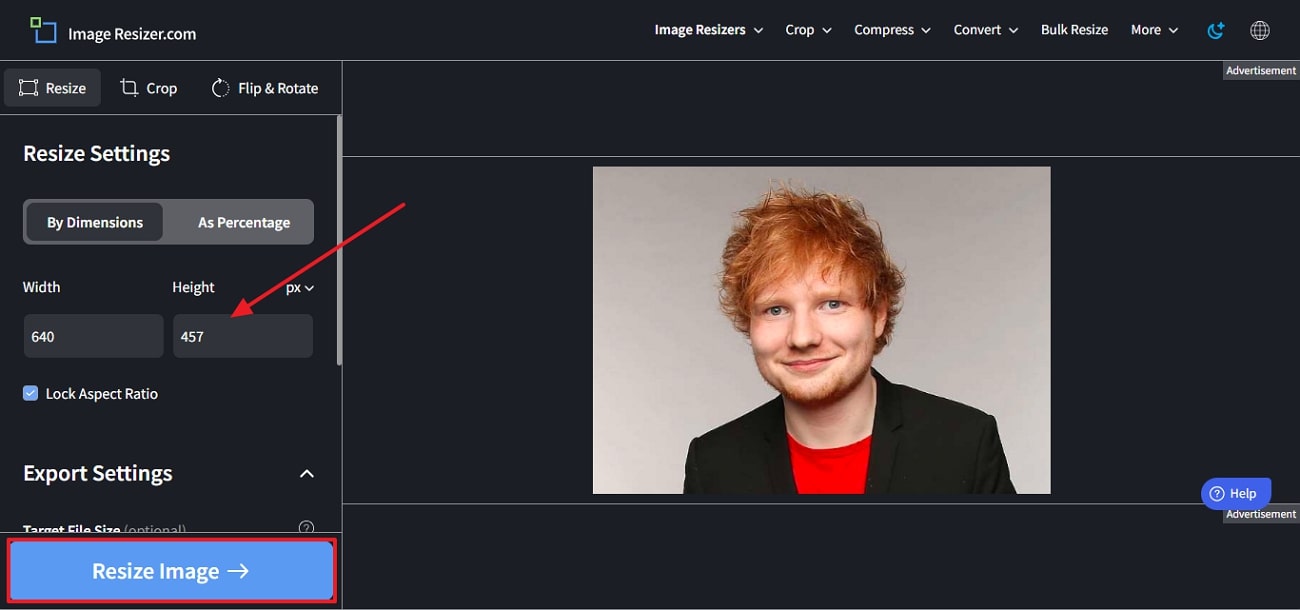The height and width of the screenshot is (610, 1300).
Task: Open the language globe icon
Action: (1260, 30)
